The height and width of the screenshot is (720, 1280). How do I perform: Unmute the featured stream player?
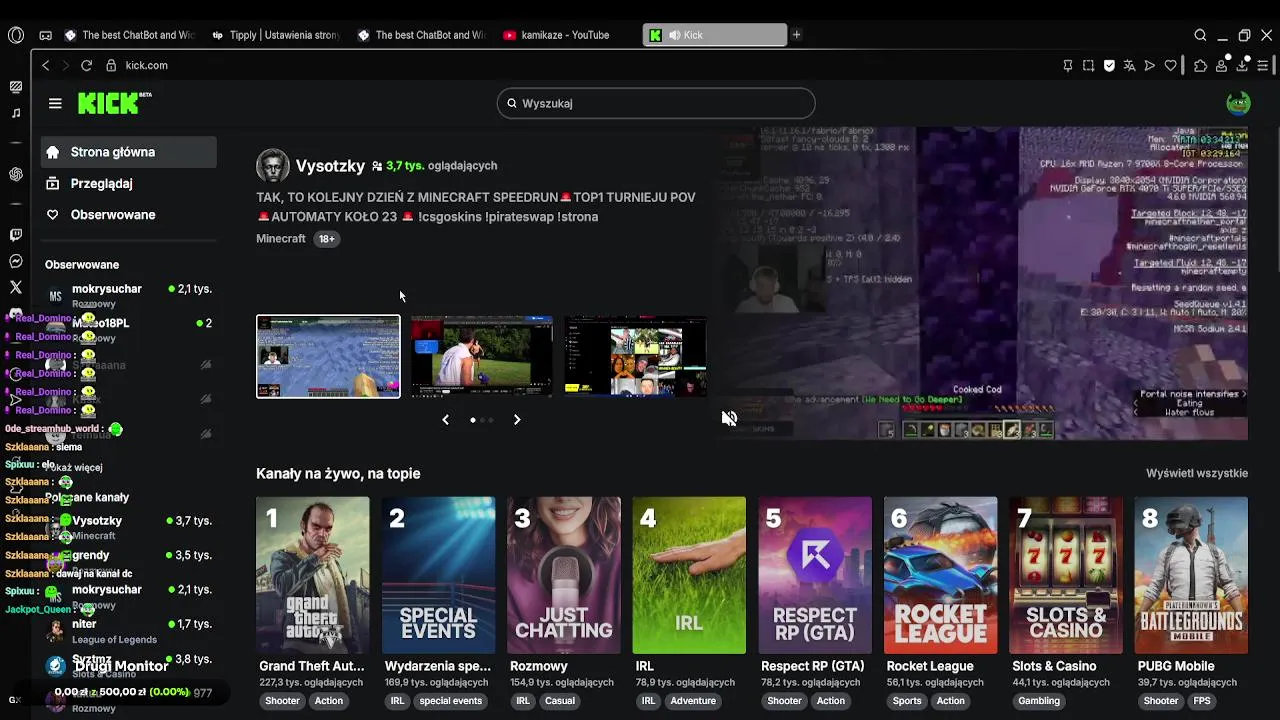tap(729, 418)
